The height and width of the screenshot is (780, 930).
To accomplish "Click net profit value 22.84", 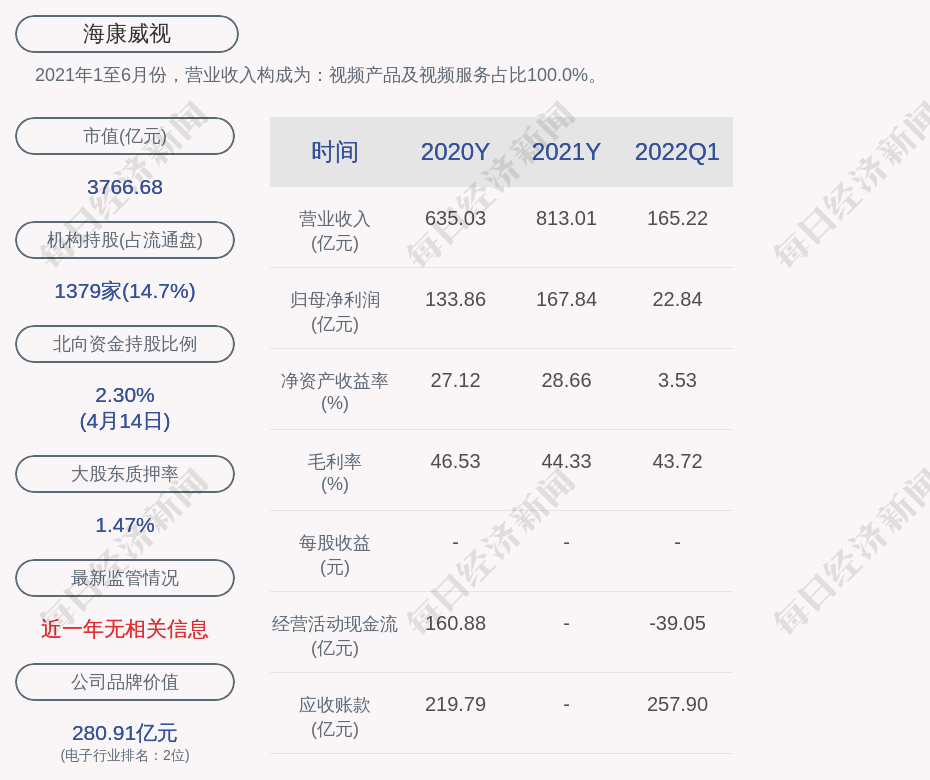I will point(677,300).
